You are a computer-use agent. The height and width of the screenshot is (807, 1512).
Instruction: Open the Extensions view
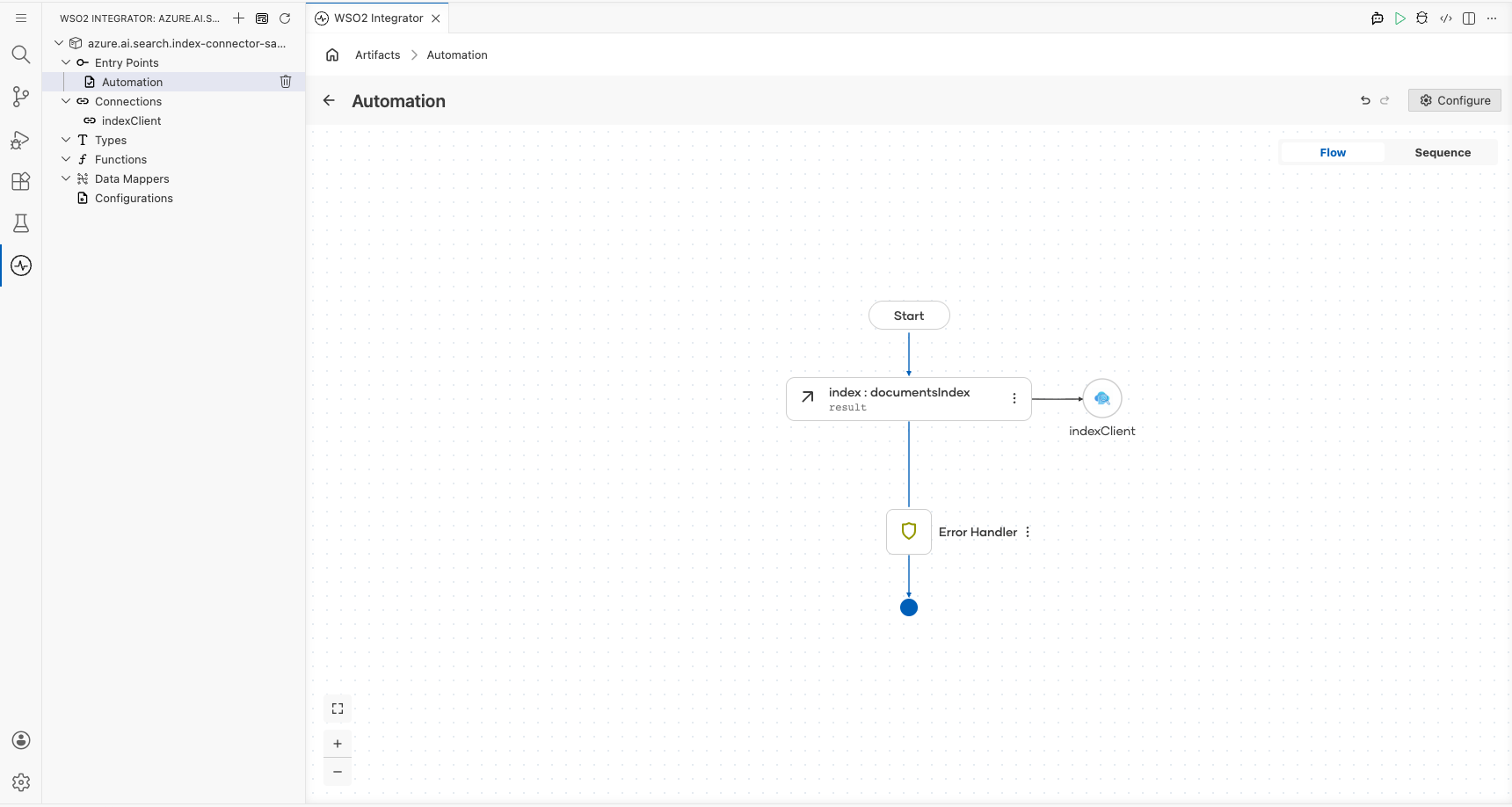click(21, 181)
